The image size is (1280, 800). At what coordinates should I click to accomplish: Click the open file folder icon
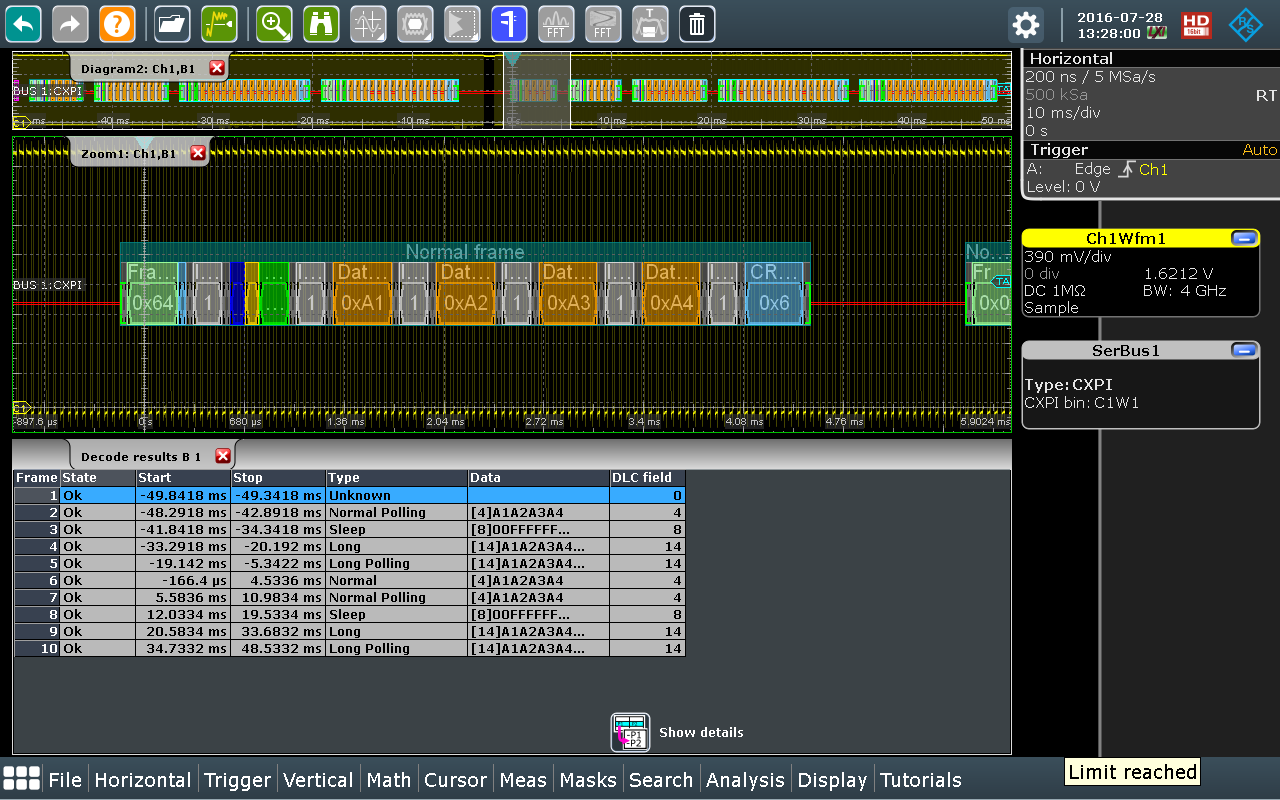(173, 24)
